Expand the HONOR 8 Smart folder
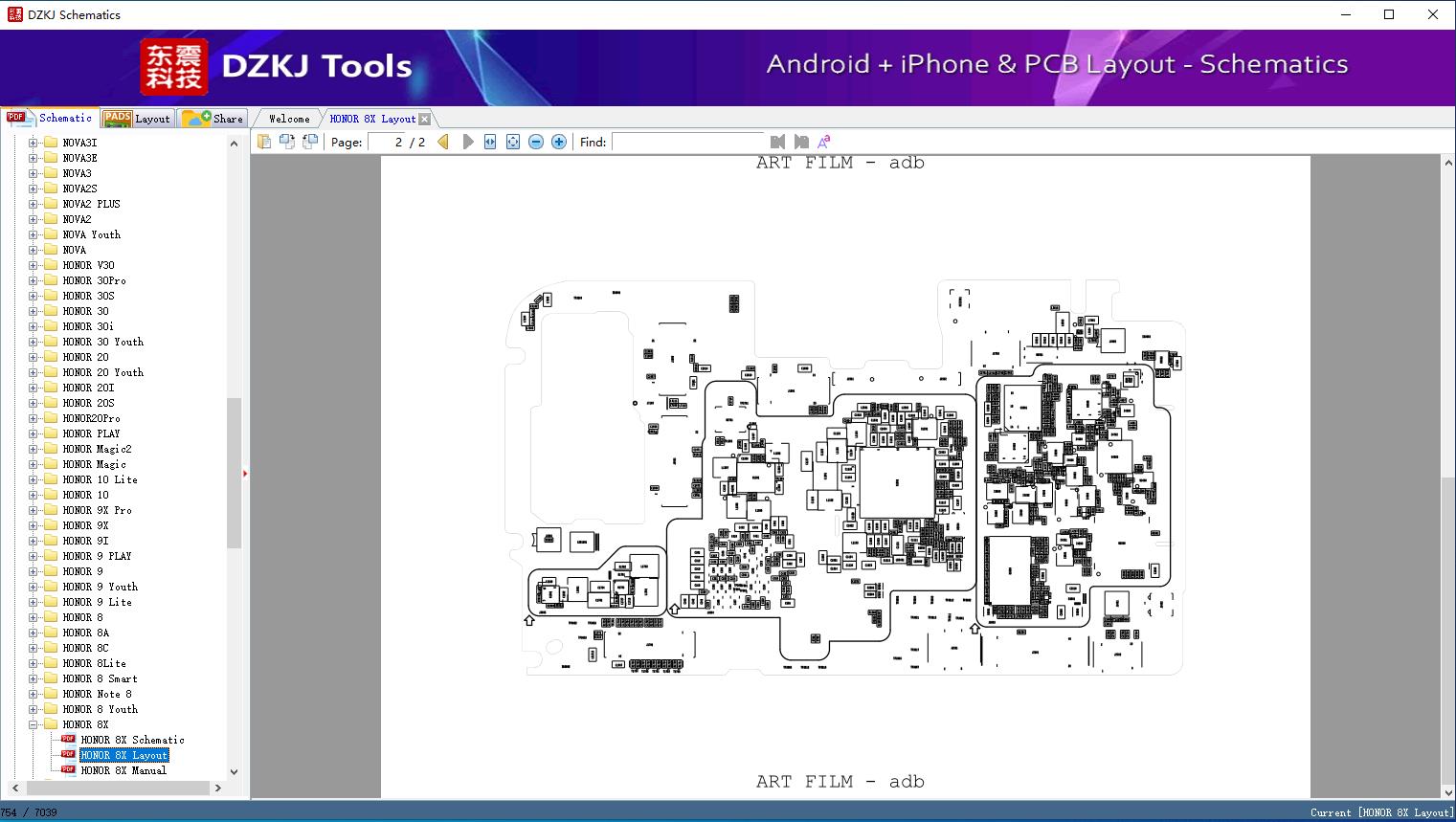 coord(34,678)
